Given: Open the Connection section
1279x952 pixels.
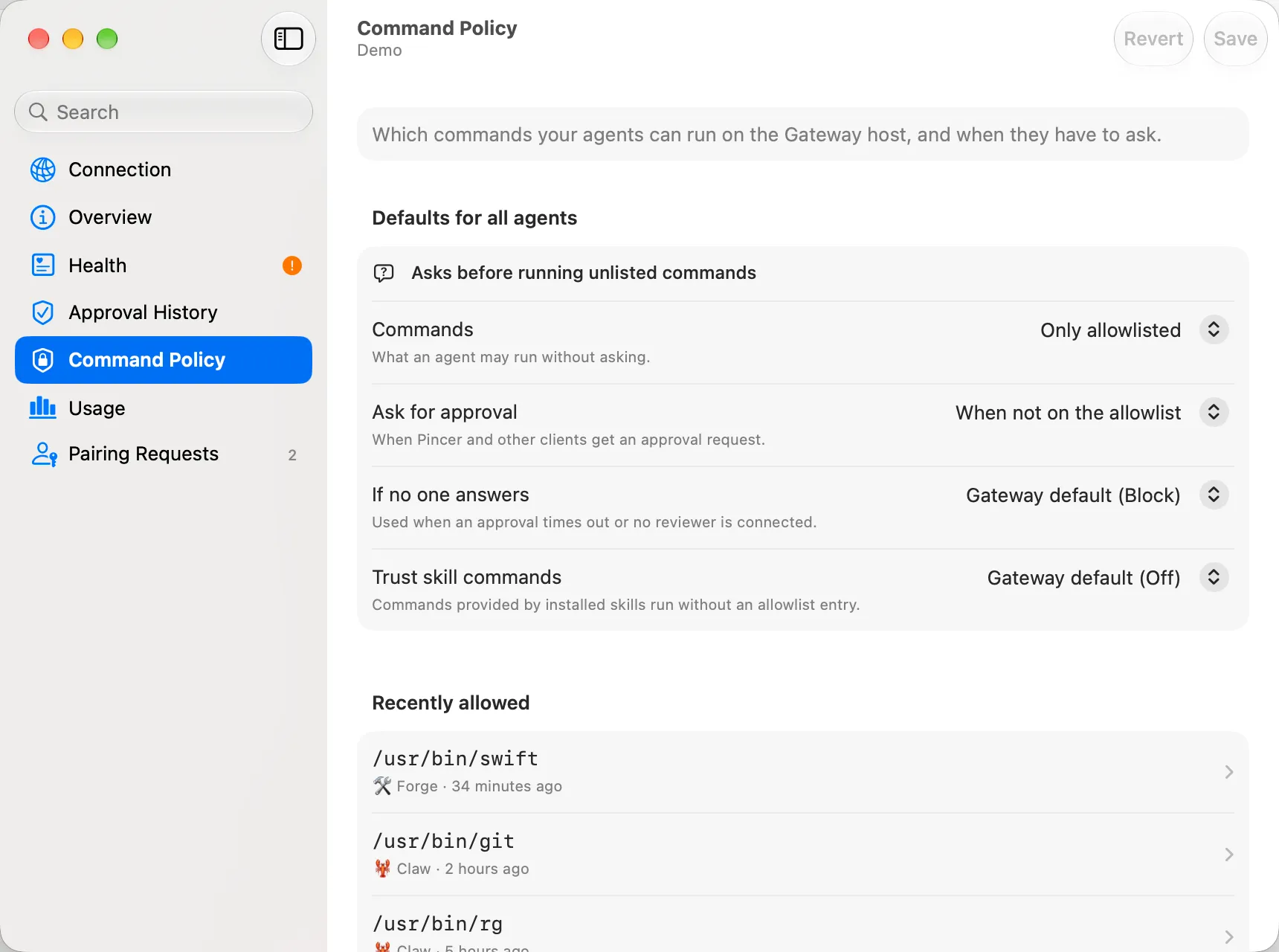Looking at the screenshot, I should point(164,170).
